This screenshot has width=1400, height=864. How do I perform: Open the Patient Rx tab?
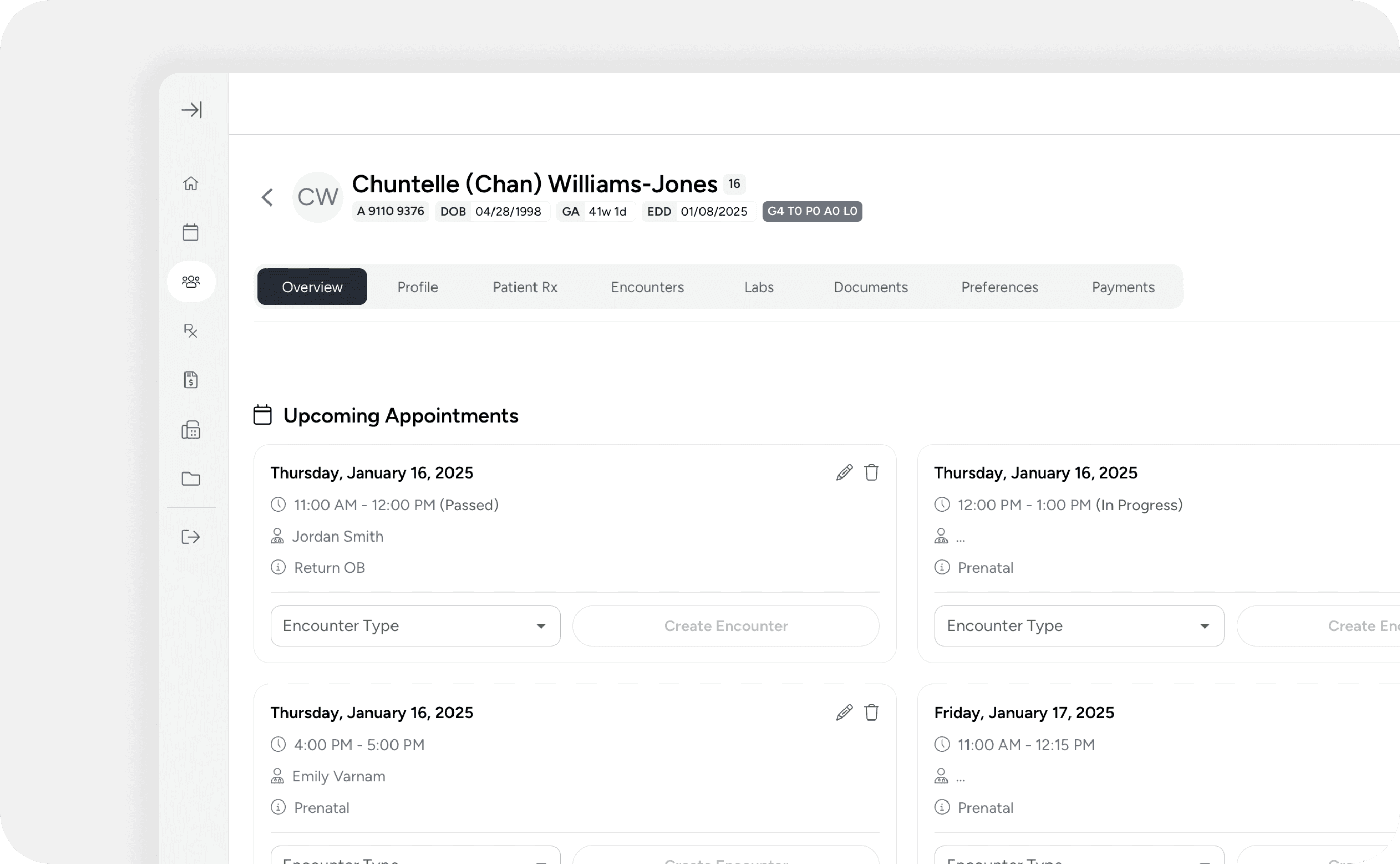coord(525,287)
